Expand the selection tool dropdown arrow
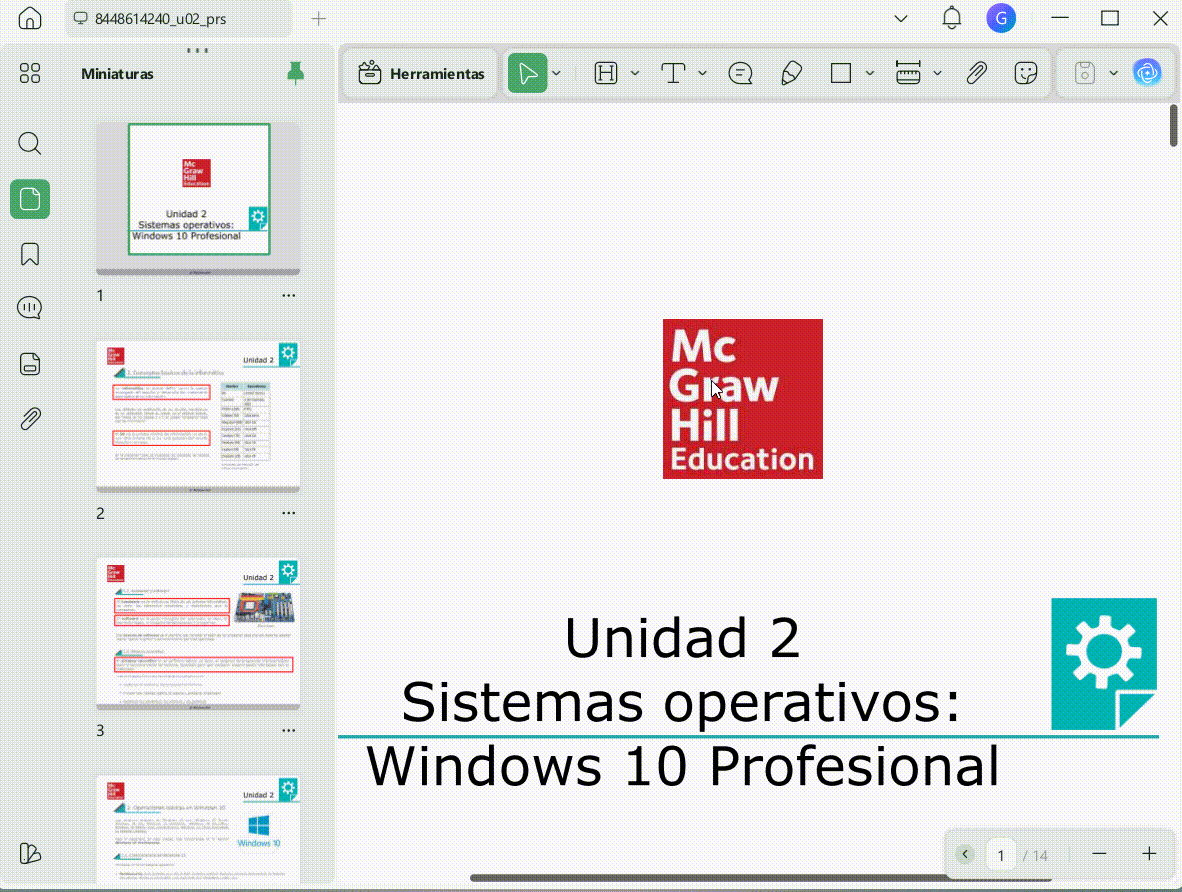Viewport: 1182px width, 892px height. pyautogui.click(x=557, y=73)
